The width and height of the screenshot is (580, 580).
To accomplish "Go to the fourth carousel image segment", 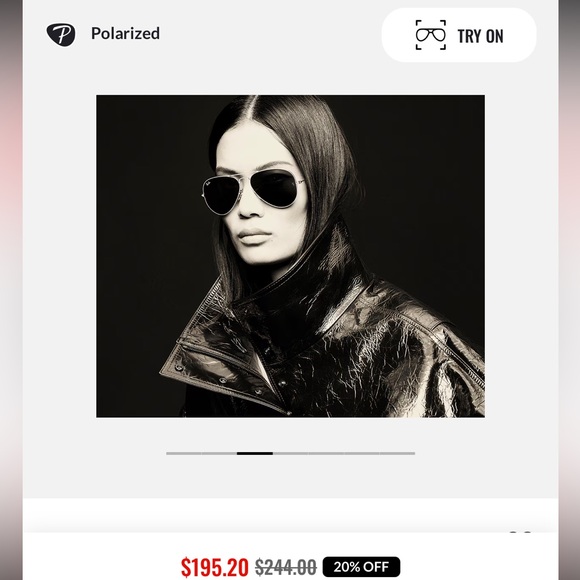I will (290, 453).
